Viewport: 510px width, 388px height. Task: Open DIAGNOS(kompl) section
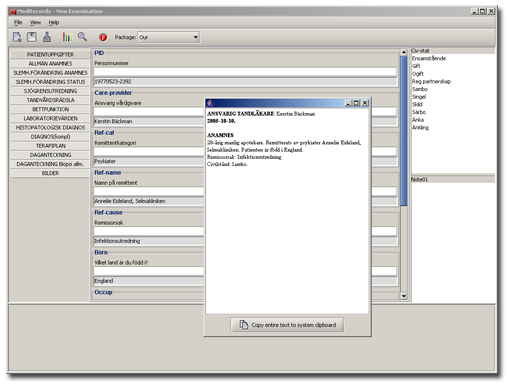click(50, 137)
